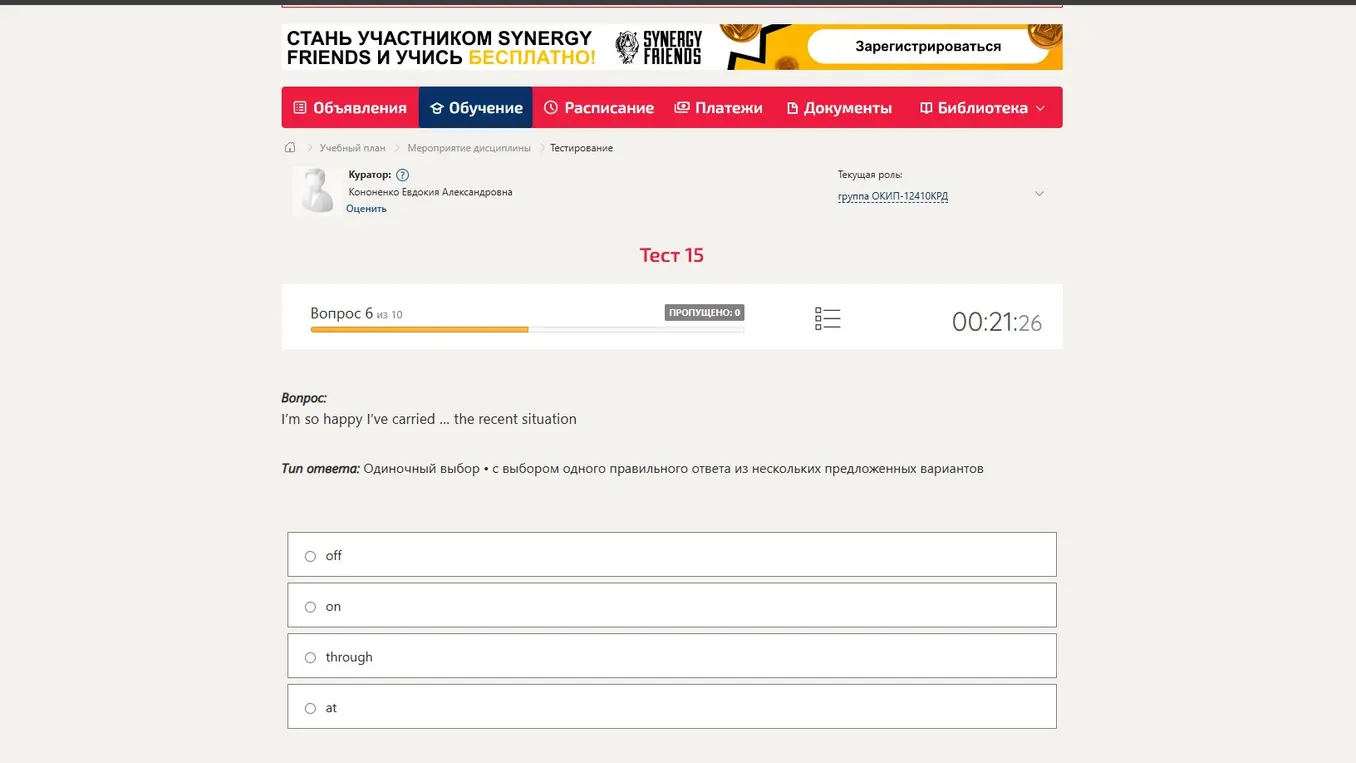Expand the current role dropdown chevron
This screenshot has width=1356, height=763.
pyautogui.click(x=1039, y=194)
